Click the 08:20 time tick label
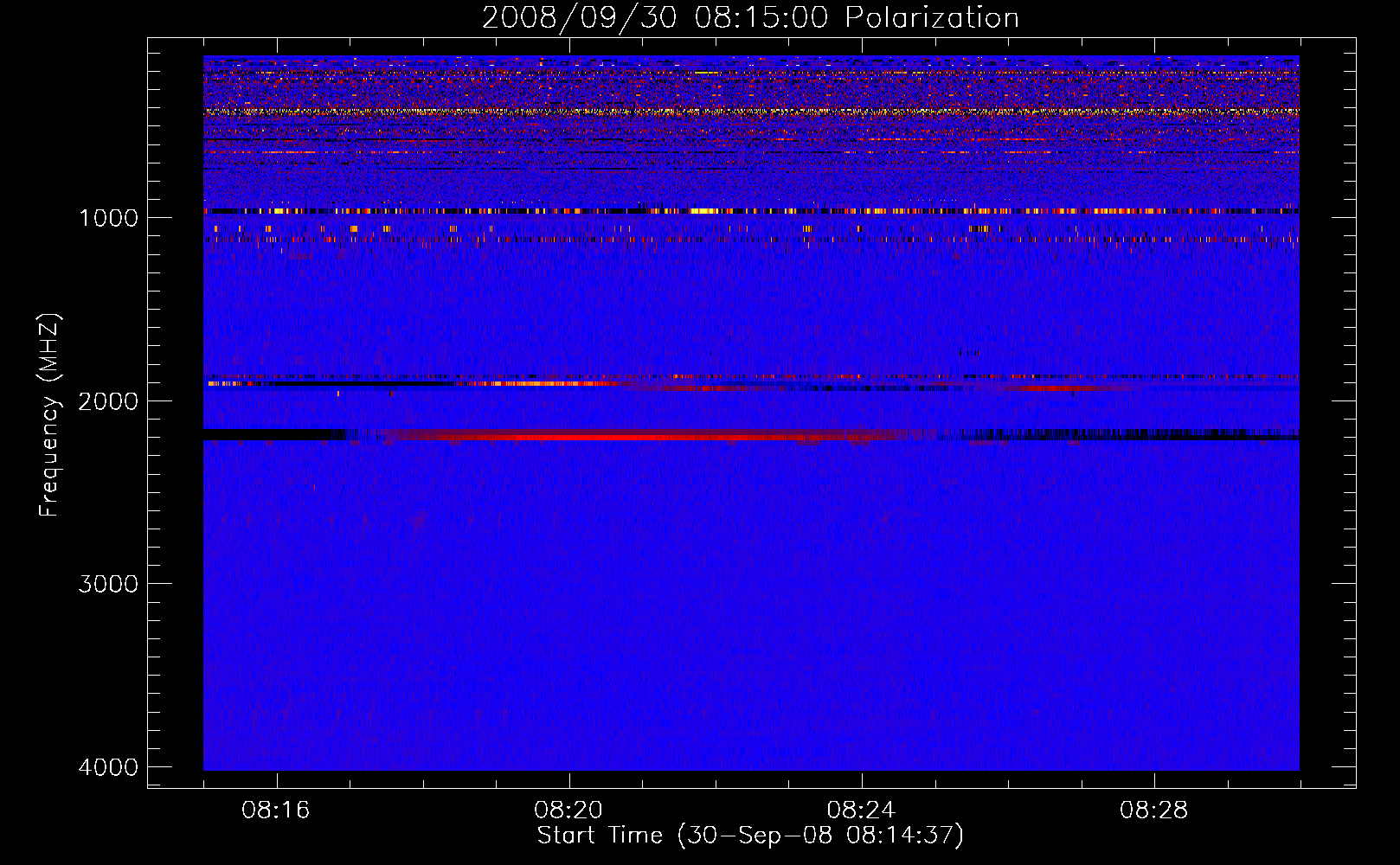This screenshot has width=1400, height=865. [x=568, y=811]
